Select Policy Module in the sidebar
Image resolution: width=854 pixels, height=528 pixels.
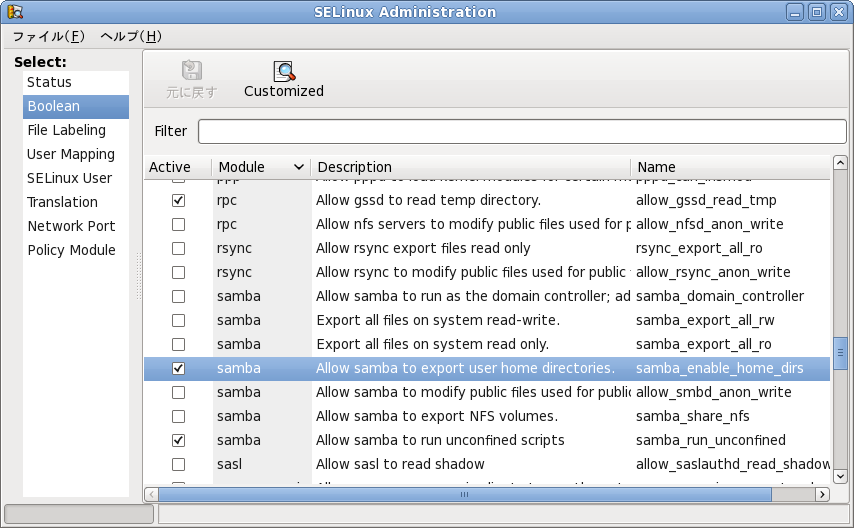(71, 250)
